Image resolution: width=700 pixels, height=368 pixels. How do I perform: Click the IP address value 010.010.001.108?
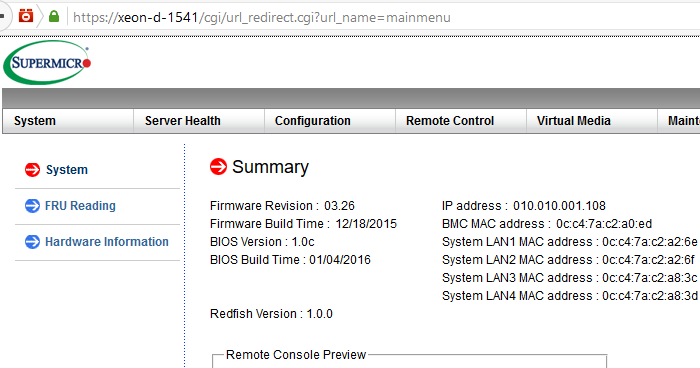(x=559, y=206)
